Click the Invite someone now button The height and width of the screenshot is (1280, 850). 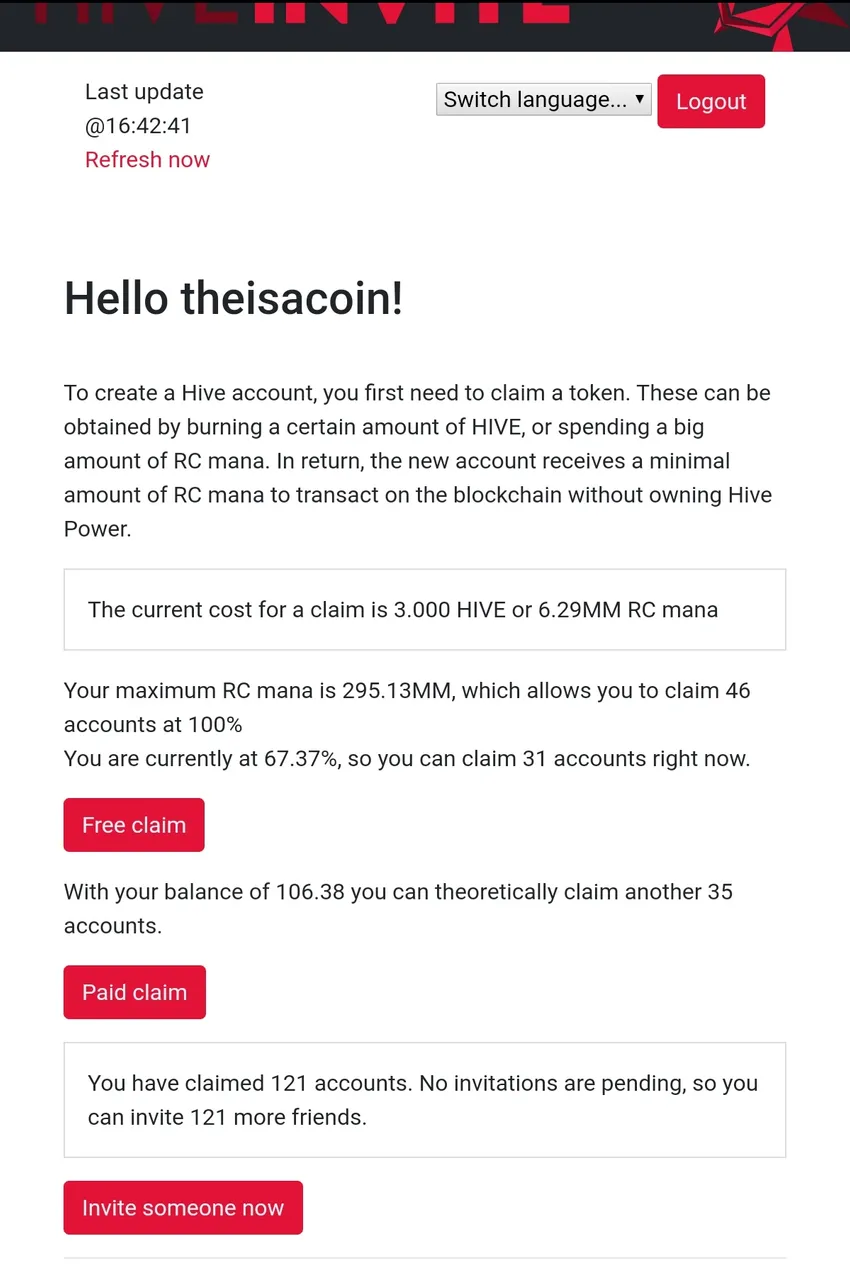(x=183, y=1208)
